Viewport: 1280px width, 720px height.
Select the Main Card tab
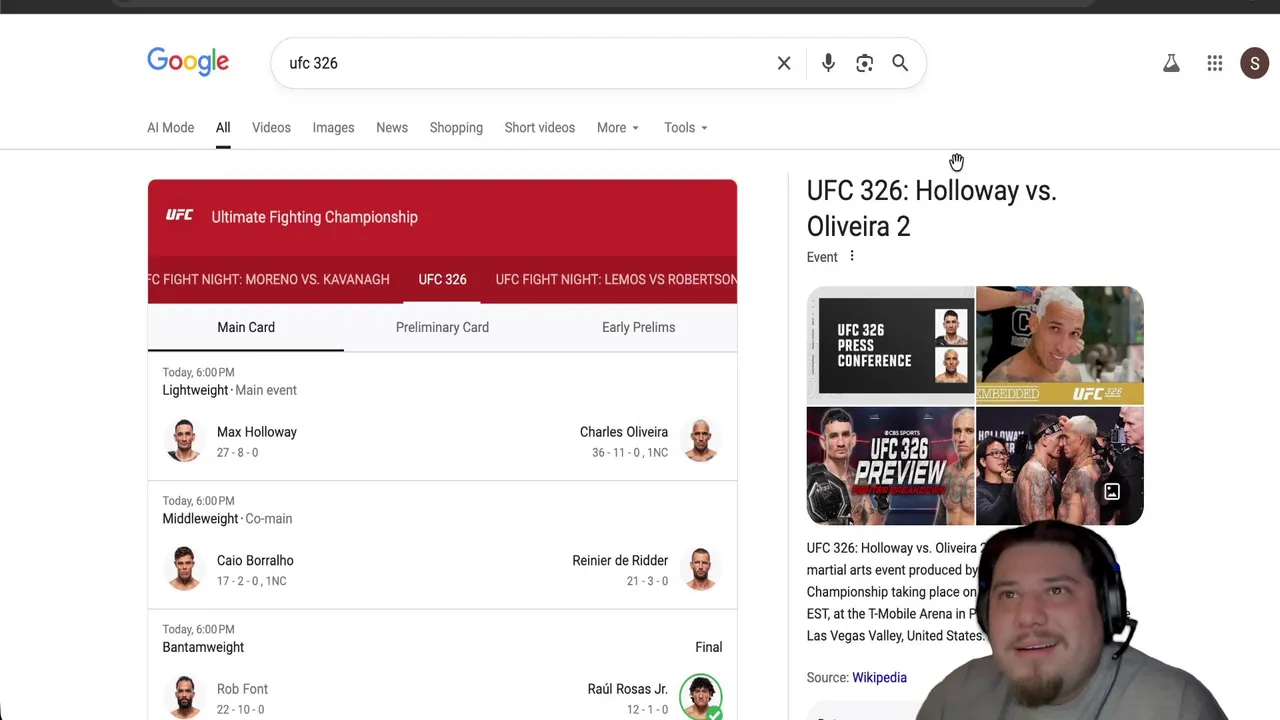(x=246, y=327)
